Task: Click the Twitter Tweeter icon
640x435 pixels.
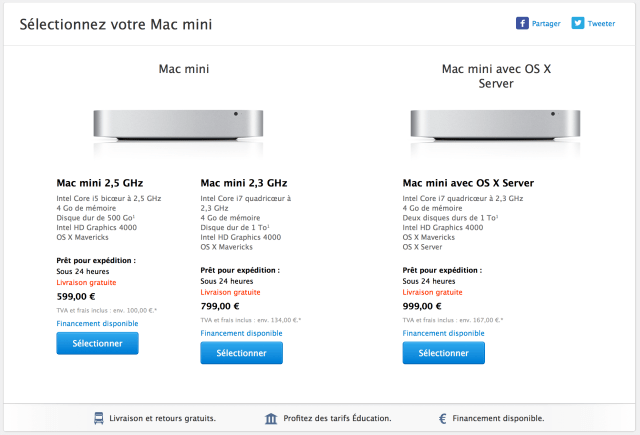Action: point(577,23)
